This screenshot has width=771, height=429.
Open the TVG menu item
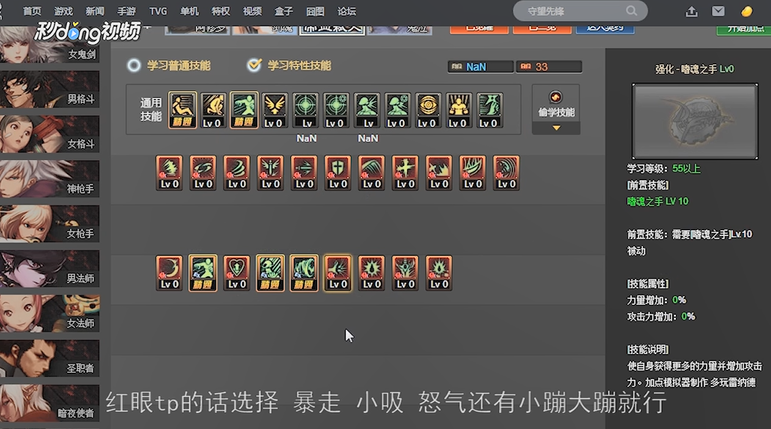coord(158,11)
